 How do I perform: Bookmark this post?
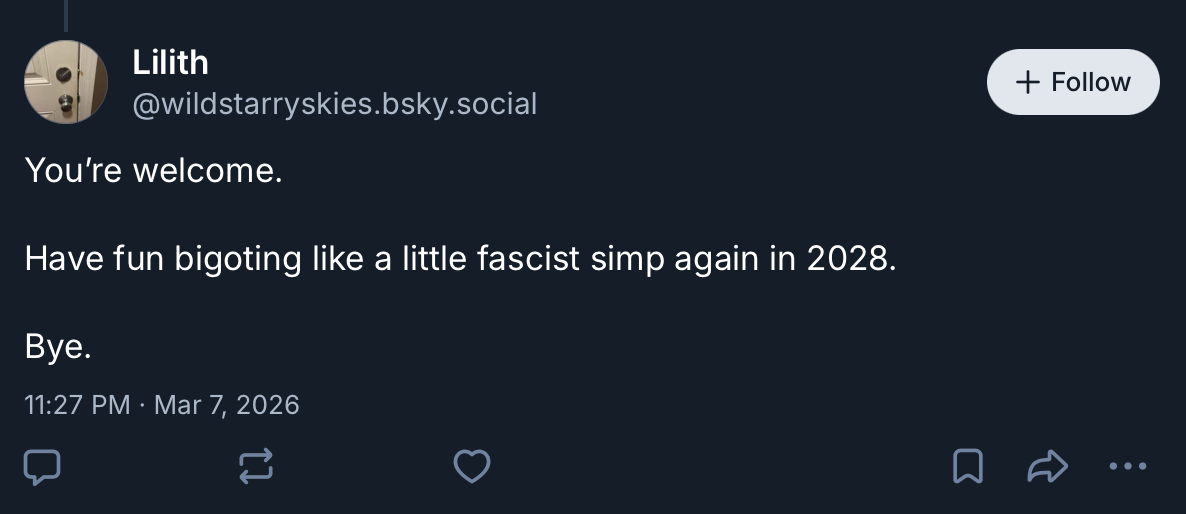point(966,466)
